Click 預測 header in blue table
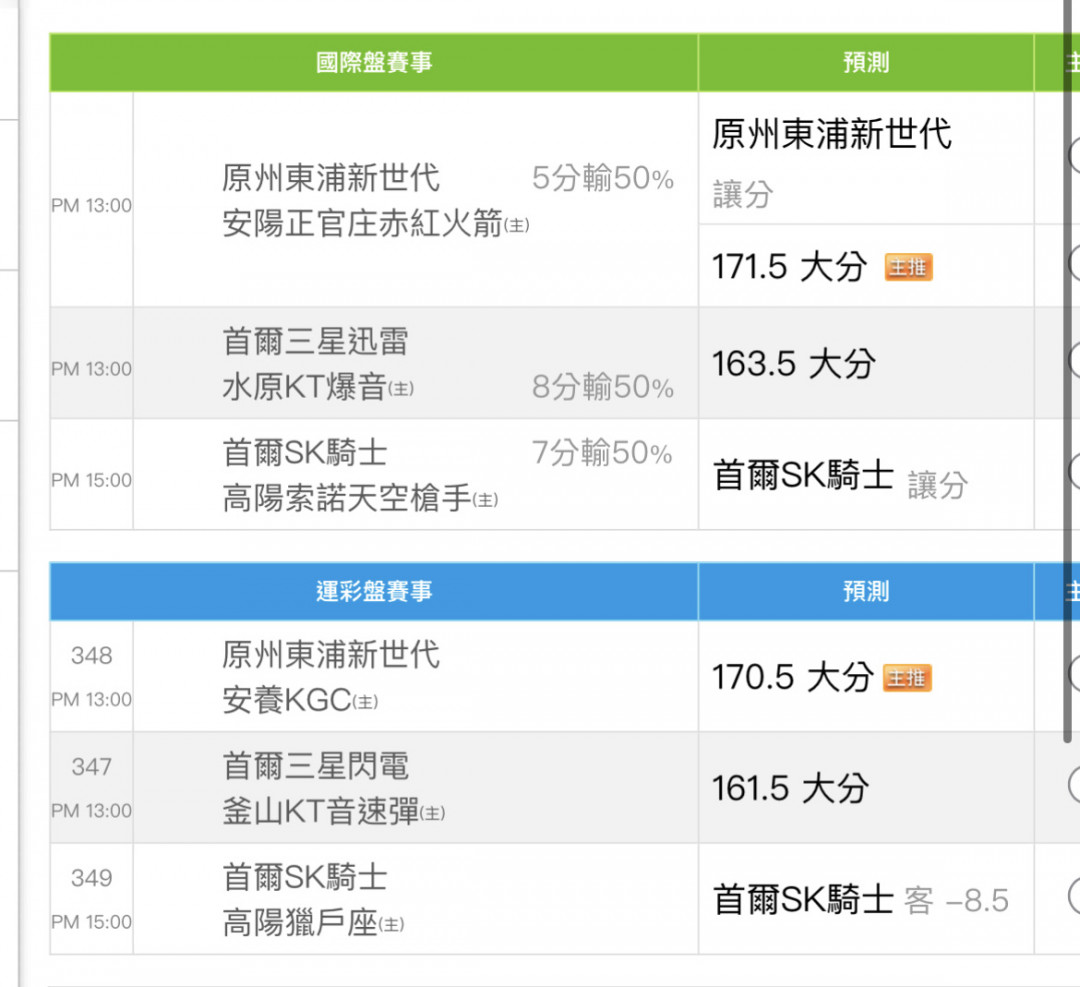Viewport: 1080px width, 987px height. (x=866, y=591)
